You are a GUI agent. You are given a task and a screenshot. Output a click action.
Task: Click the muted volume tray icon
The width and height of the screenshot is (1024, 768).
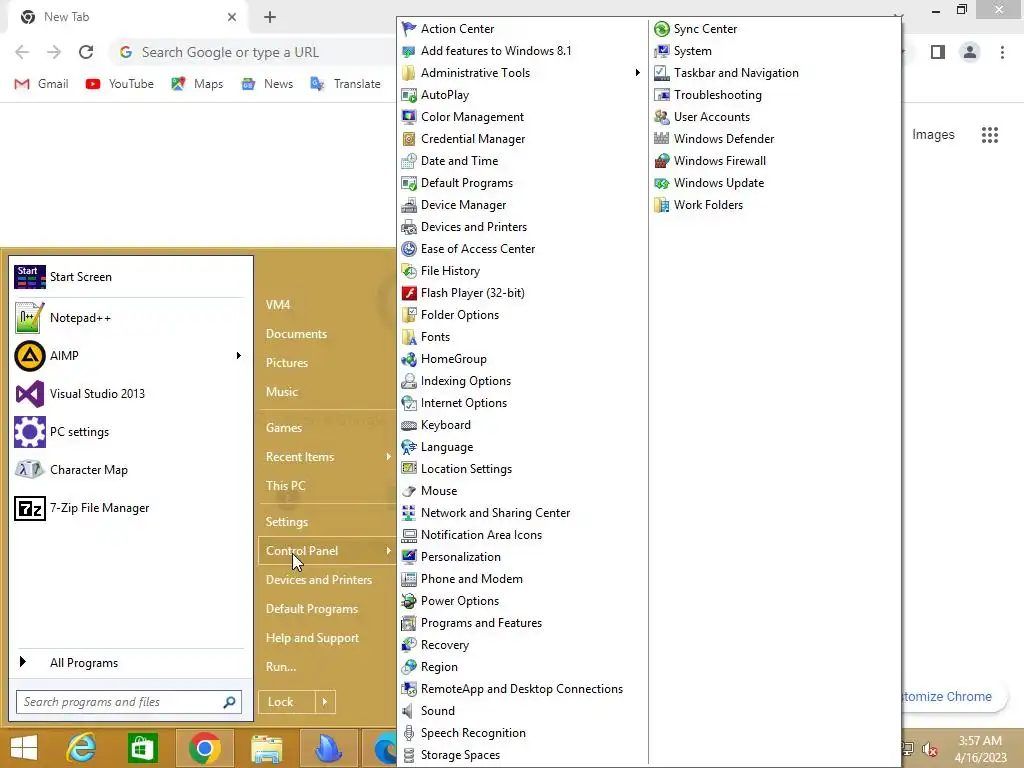tap(930, 749)
